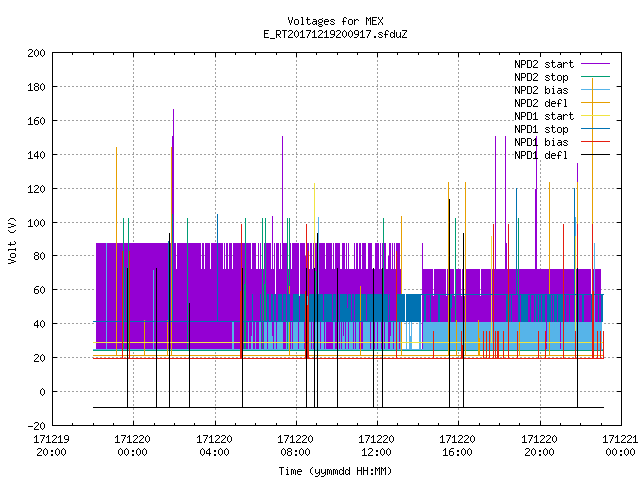Click the NPD1 start legend label

point(544,116)
